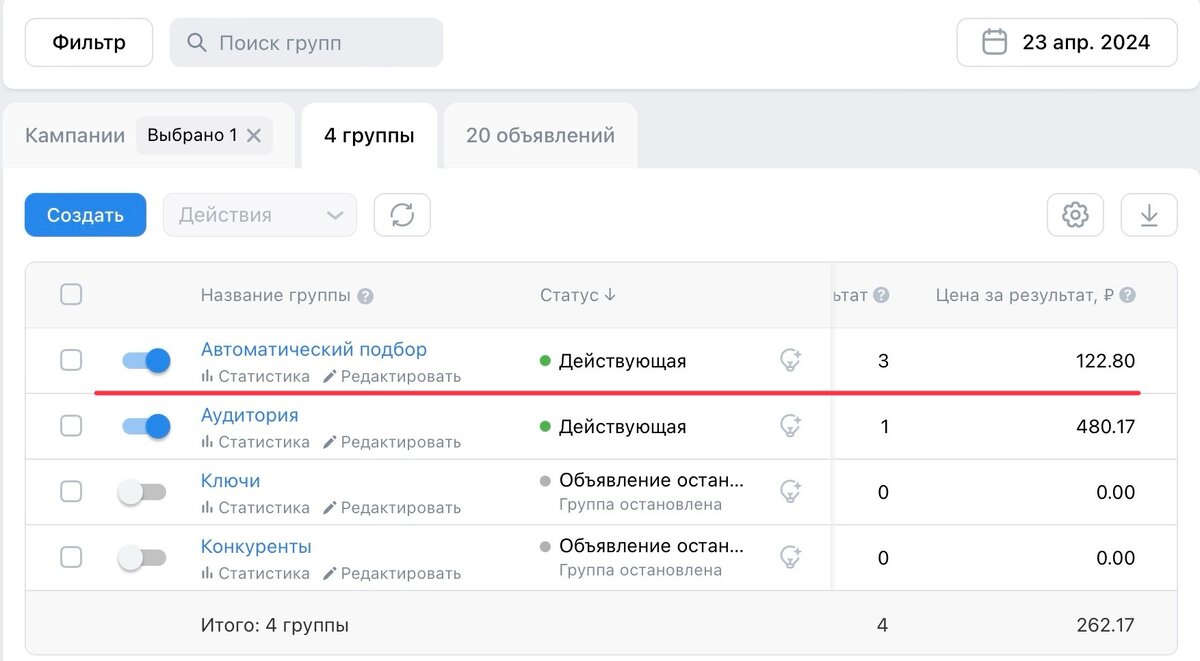This screenshot has width=1200, height=661.
Task: Click lightbulb recommendation icon for Автоматический подбор
Action: (x=791, y=361)
